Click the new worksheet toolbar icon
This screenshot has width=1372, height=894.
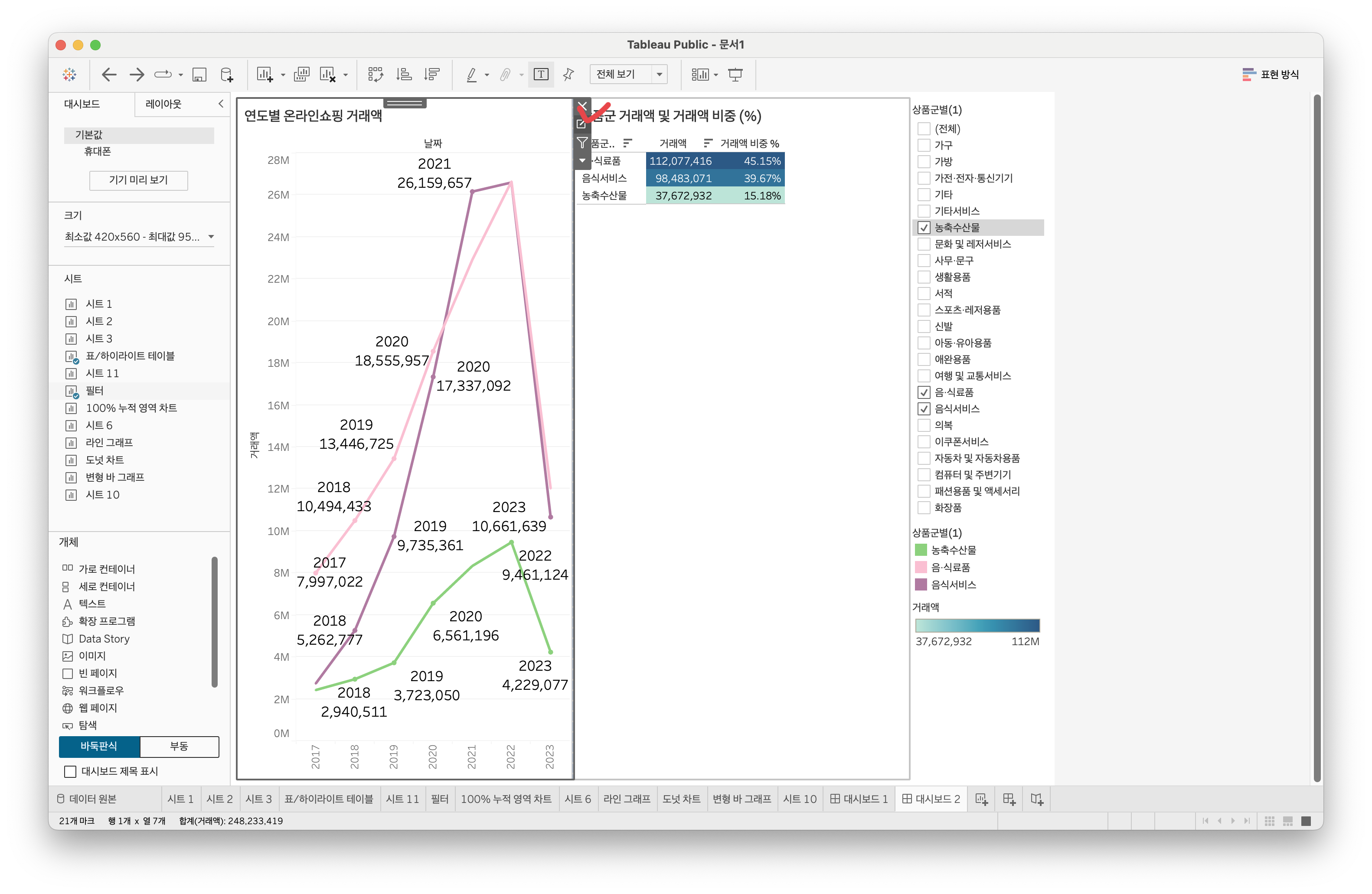click(x=265, y=75)
